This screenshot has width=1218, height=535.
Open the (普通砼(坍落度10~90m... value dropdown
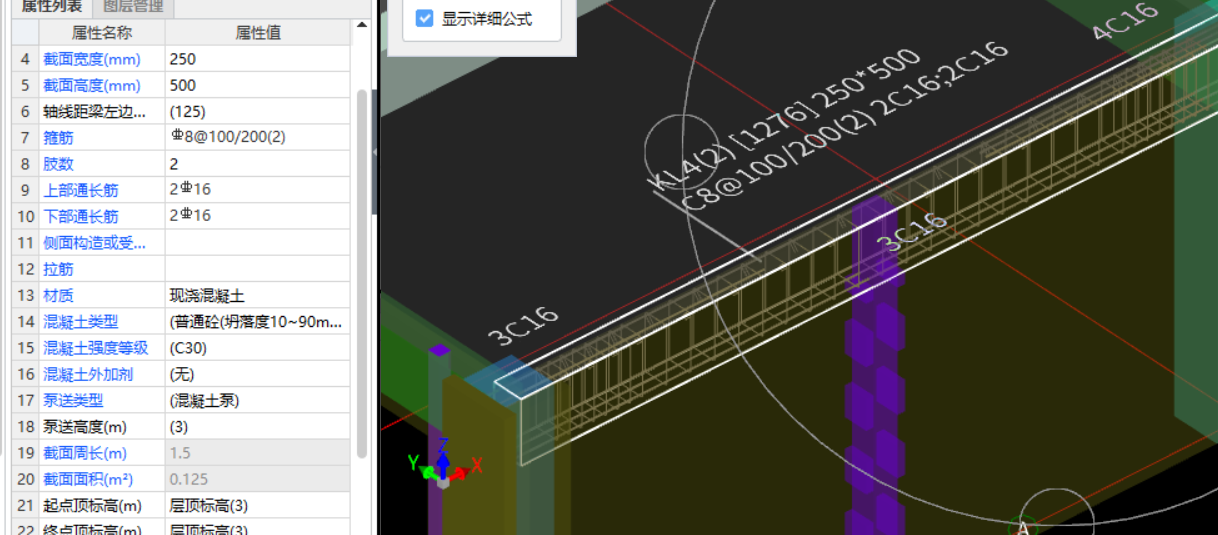[x=258, y=322]
